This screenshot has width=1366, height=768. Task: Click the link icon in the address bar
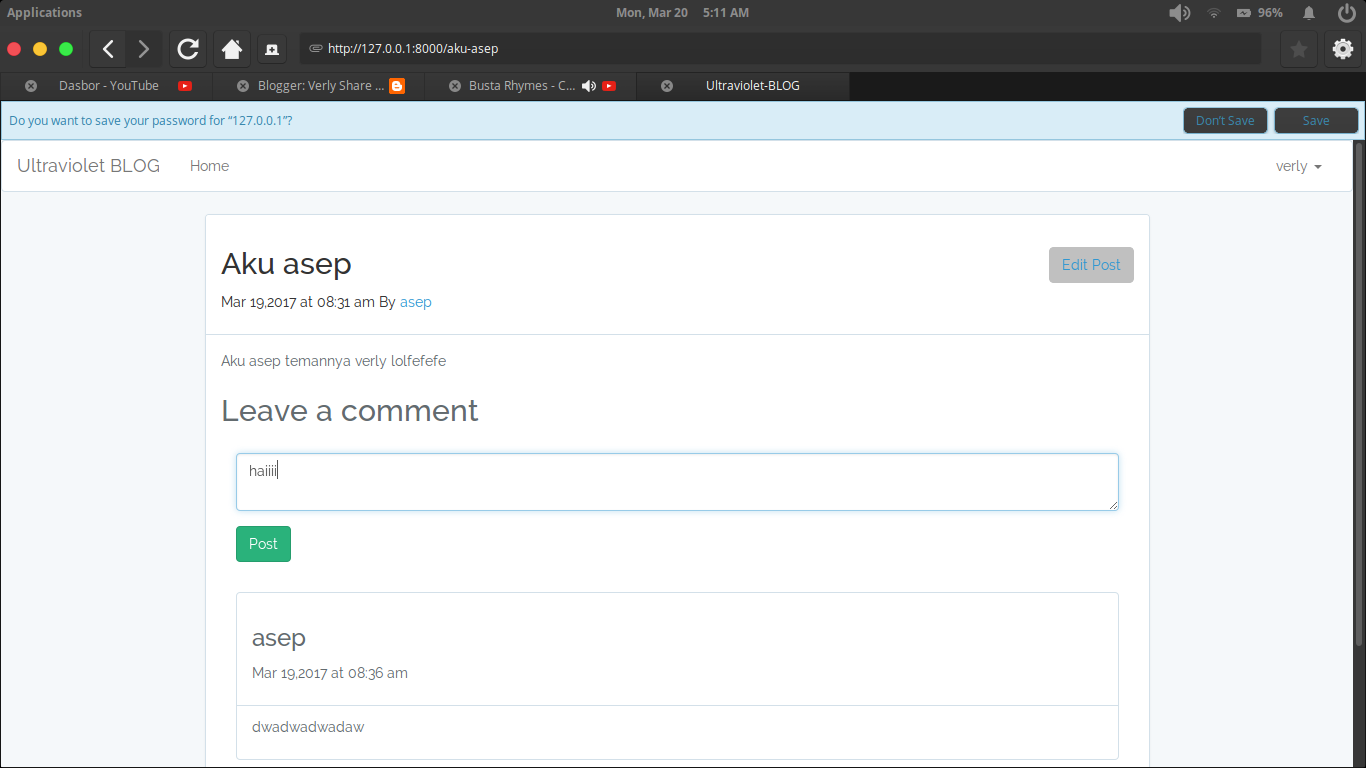click(316, 48)
